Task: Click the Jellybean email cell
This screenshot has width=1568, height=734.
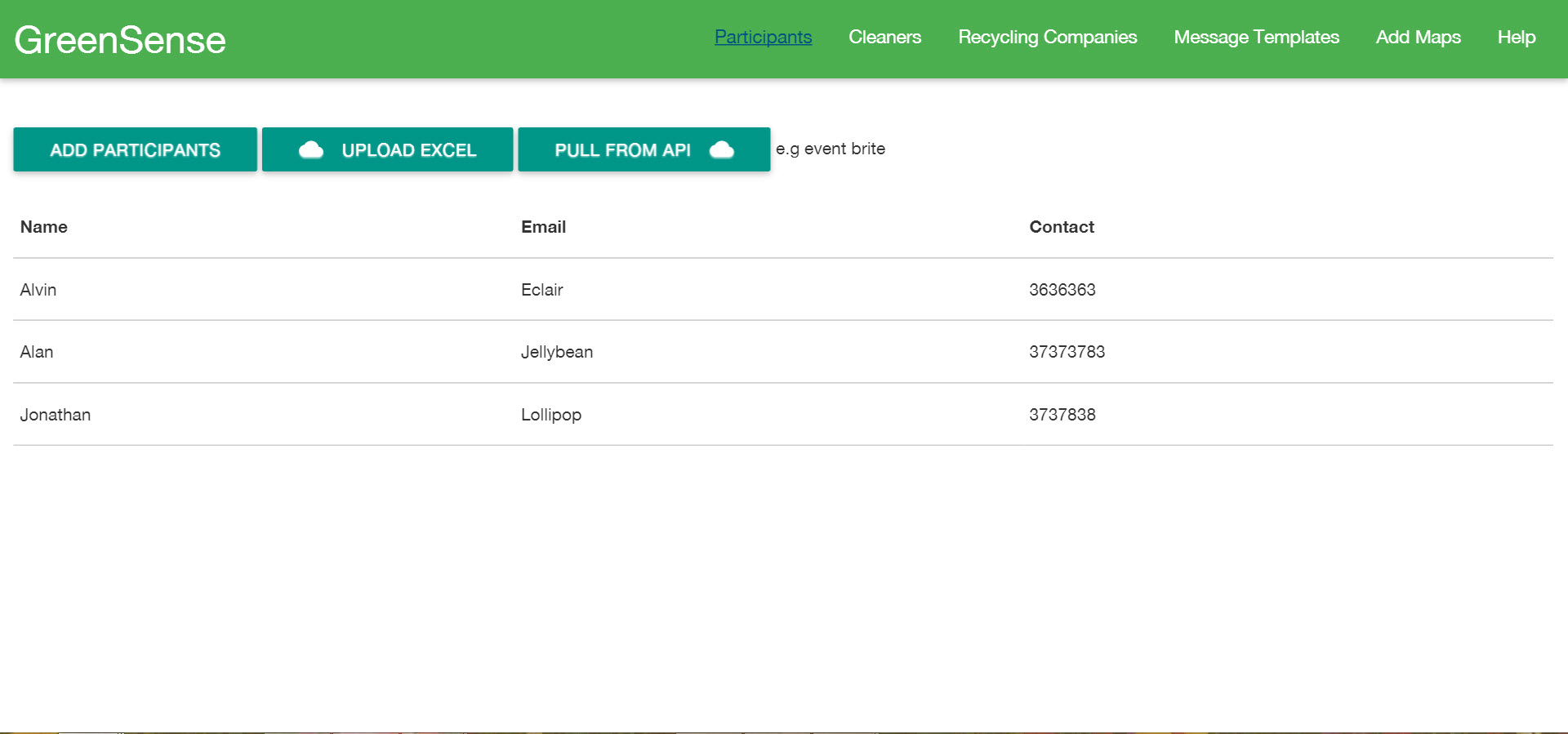Action: 557,352
